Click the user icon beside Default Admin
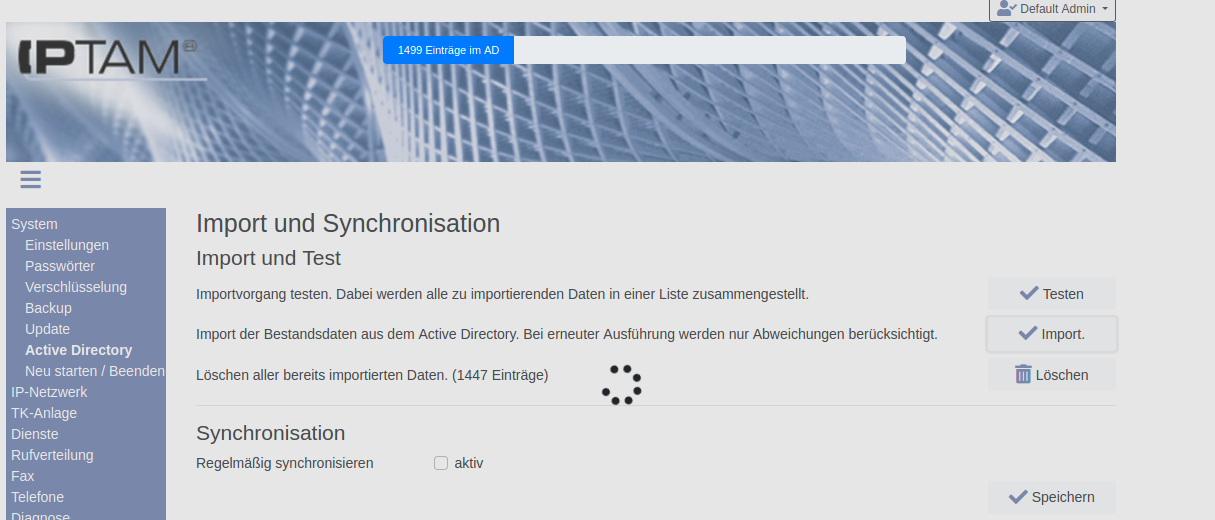Screen dimensions: 1215x520 tap(1006, 8)
